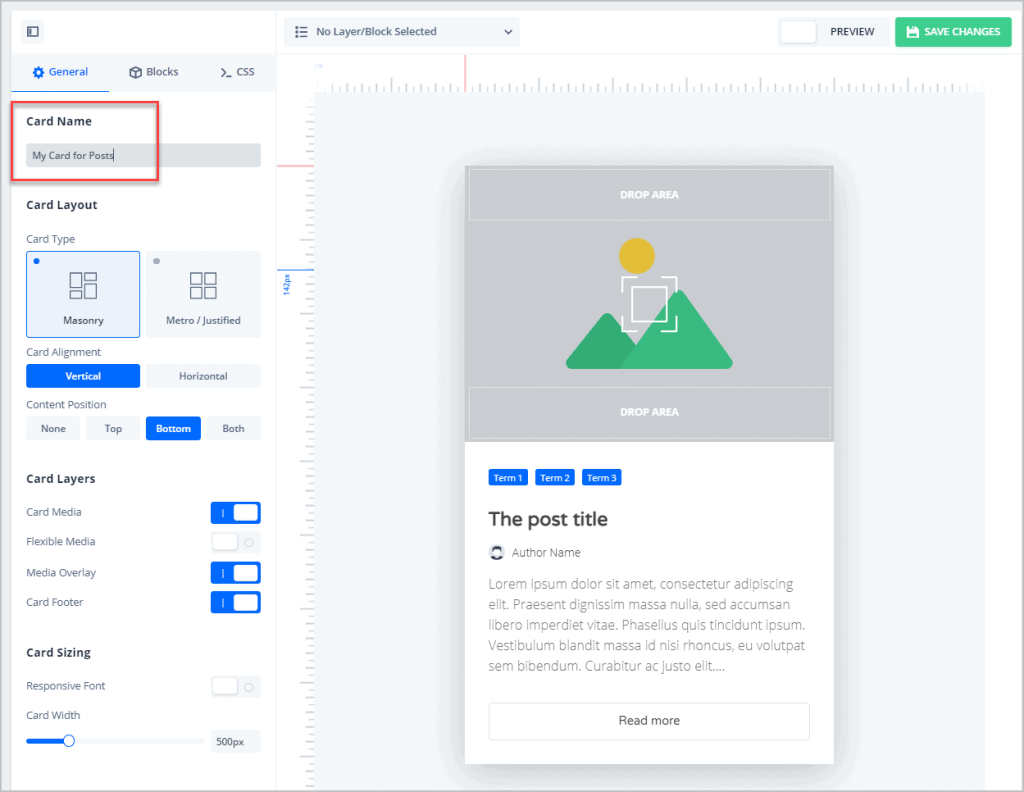
Task: Disable the Media Overlay switch
Action: [236, 573]
